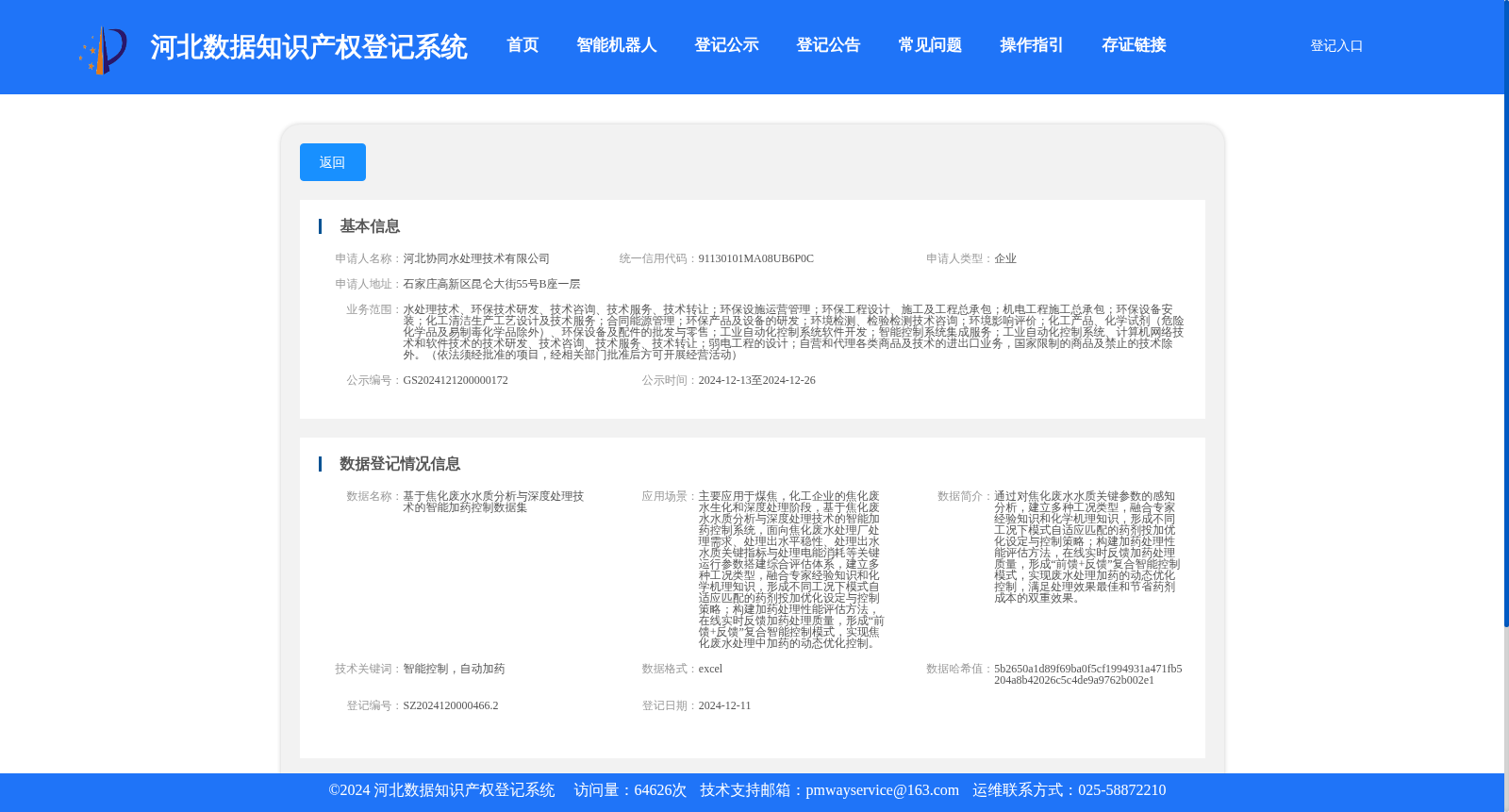Click contact number 025-58872210
The image size is (1509, 812).
(x=1121, y=790)
